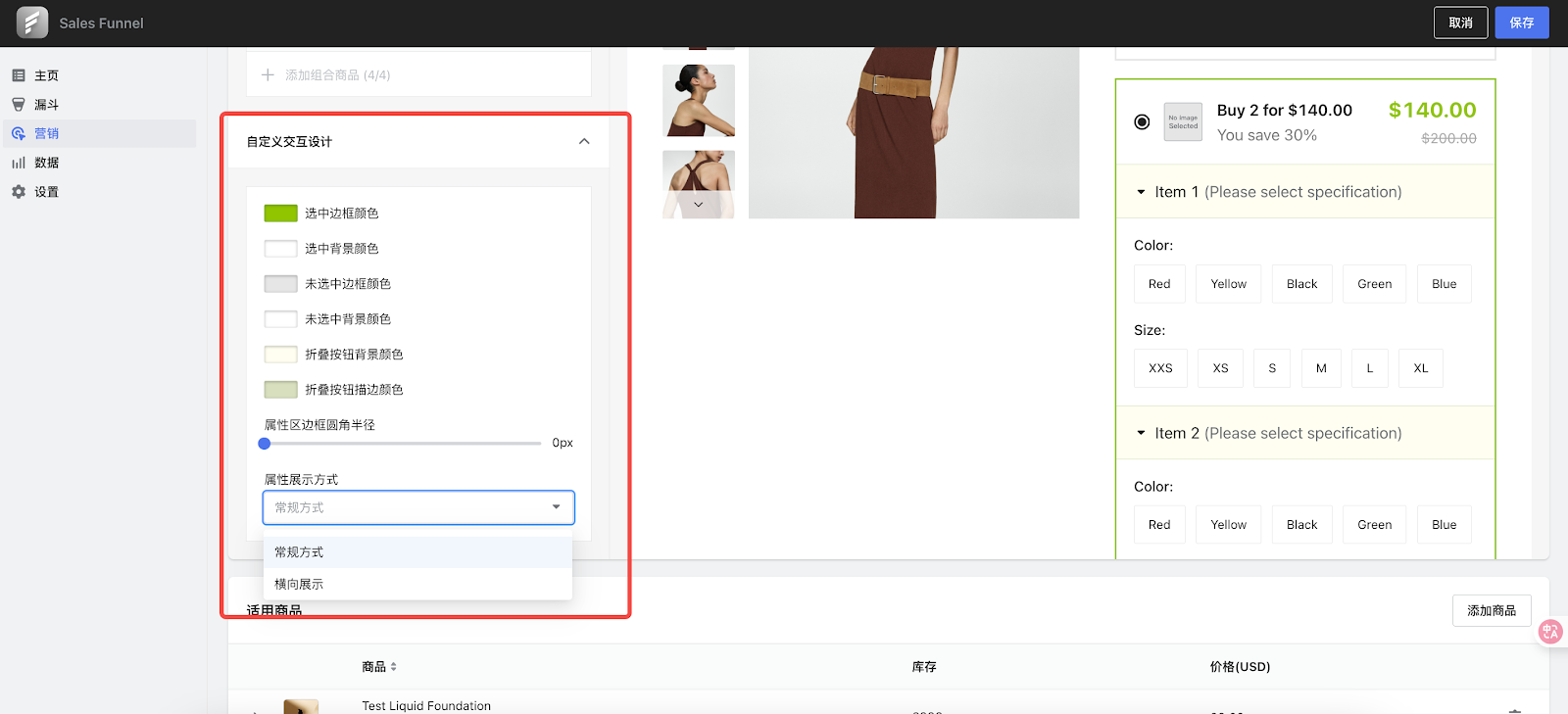The width and height of the screenshot is (1568, 714).
Task: Select size XL for Item 1
Action: (x=1421, y=368)
